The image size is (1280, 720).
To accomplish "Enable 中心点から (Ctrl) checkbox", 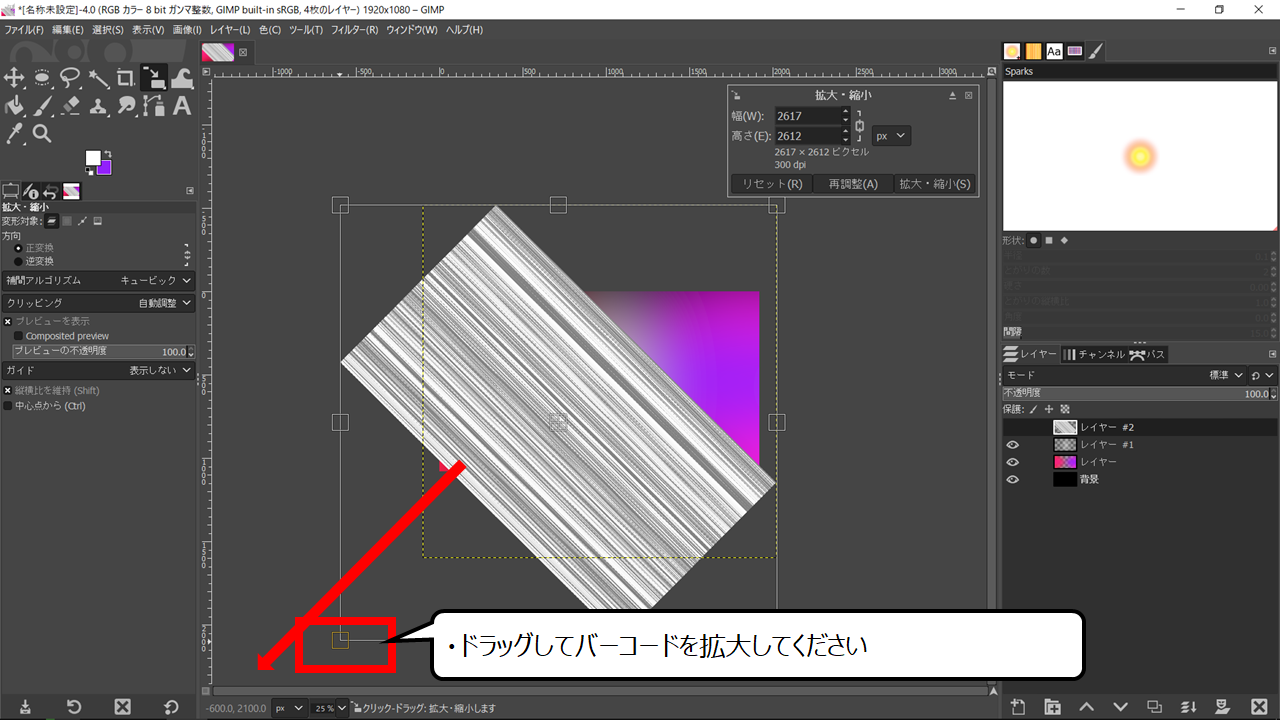I will tap(8, 406).
